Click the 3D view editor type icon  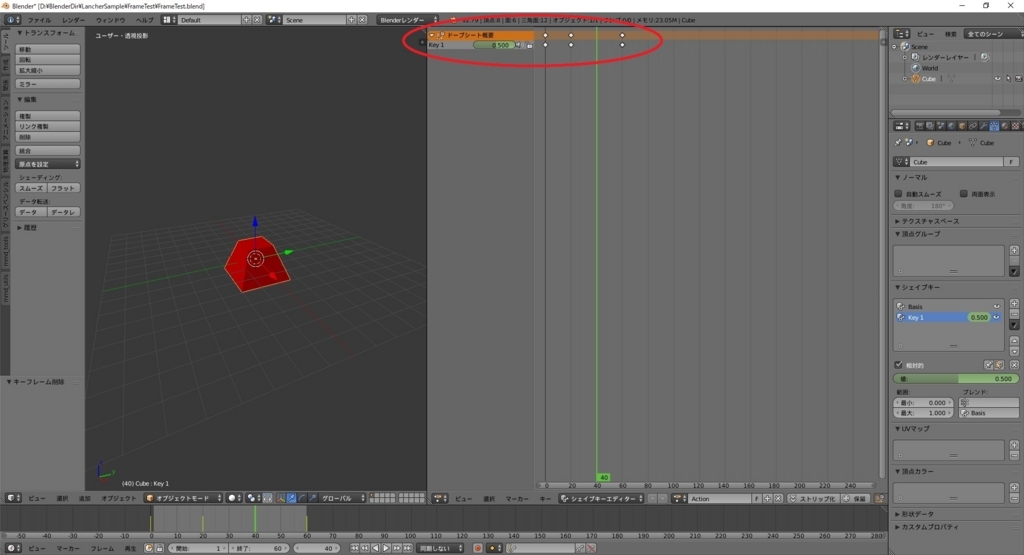[x=12, y=498]
